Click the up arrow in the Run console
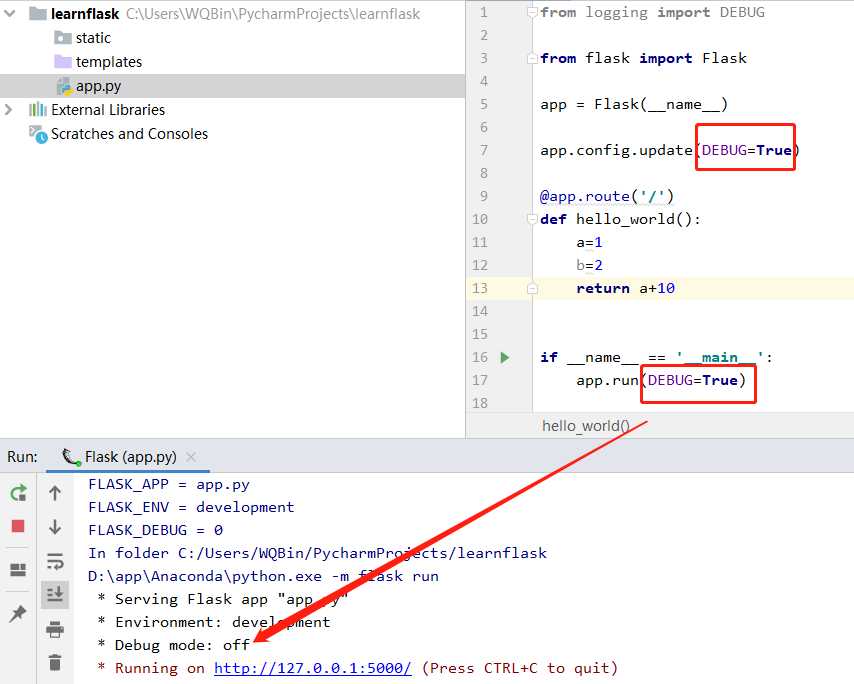Viewport: 854px width, 684px height. 55,493
